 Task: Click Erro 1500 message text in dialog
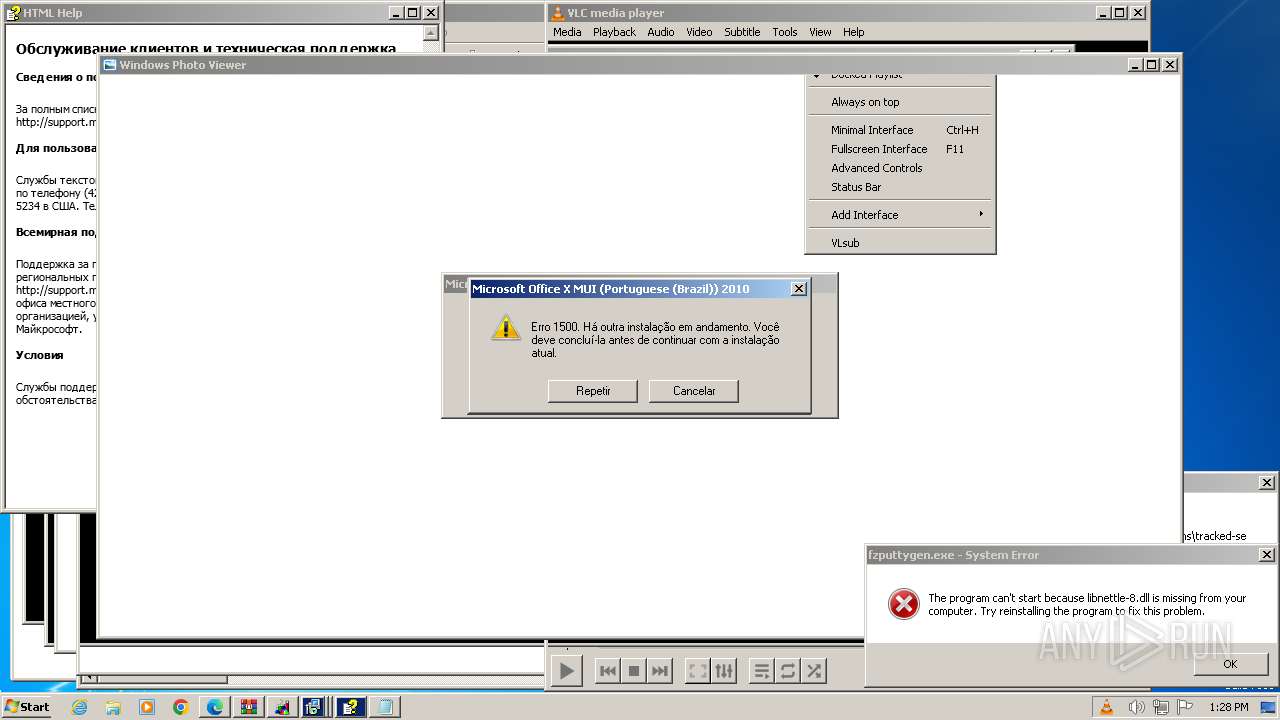[655, 340]
